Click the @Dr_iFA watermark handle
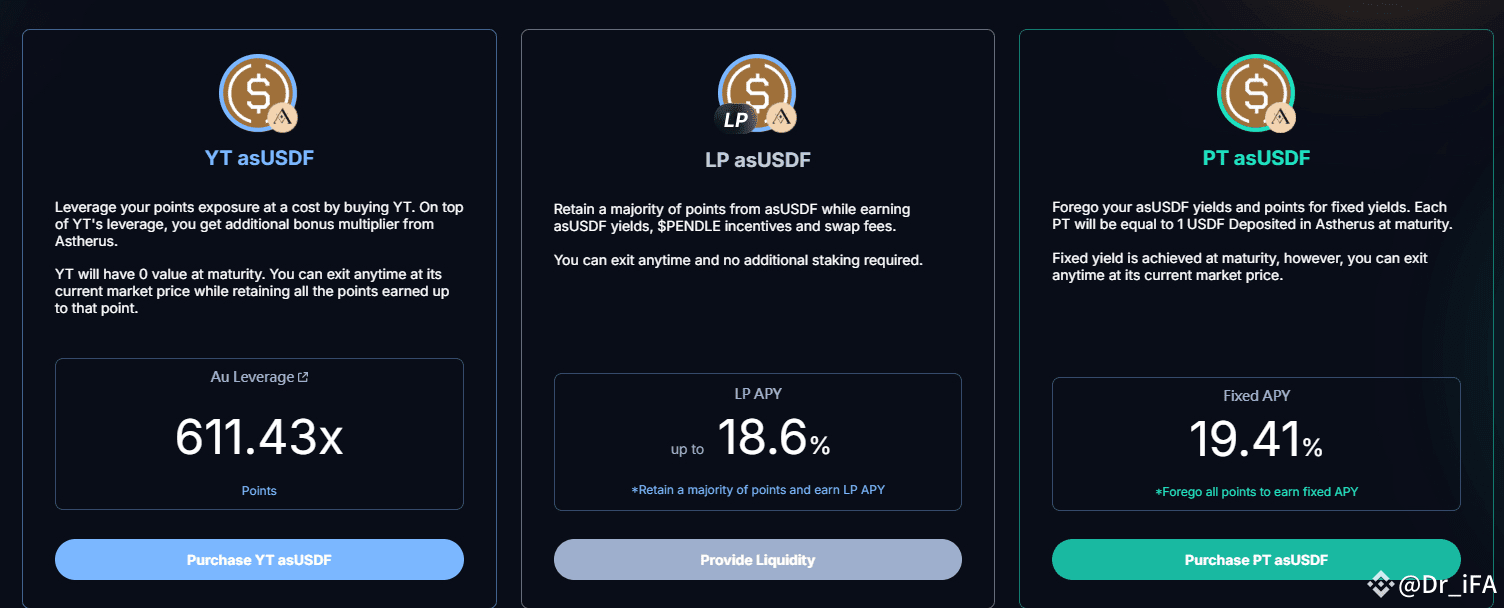 [1446, 583]
